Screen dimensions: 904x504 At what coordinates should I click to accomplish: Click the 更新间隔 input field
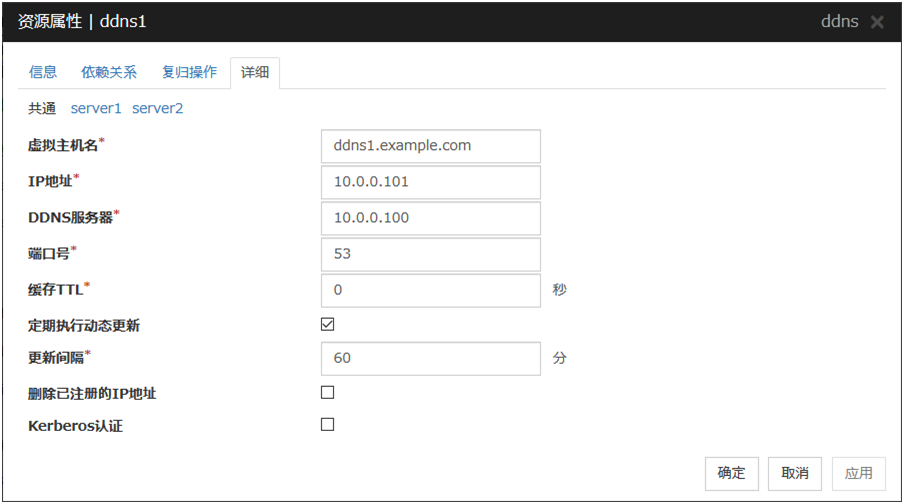[431, 358]
